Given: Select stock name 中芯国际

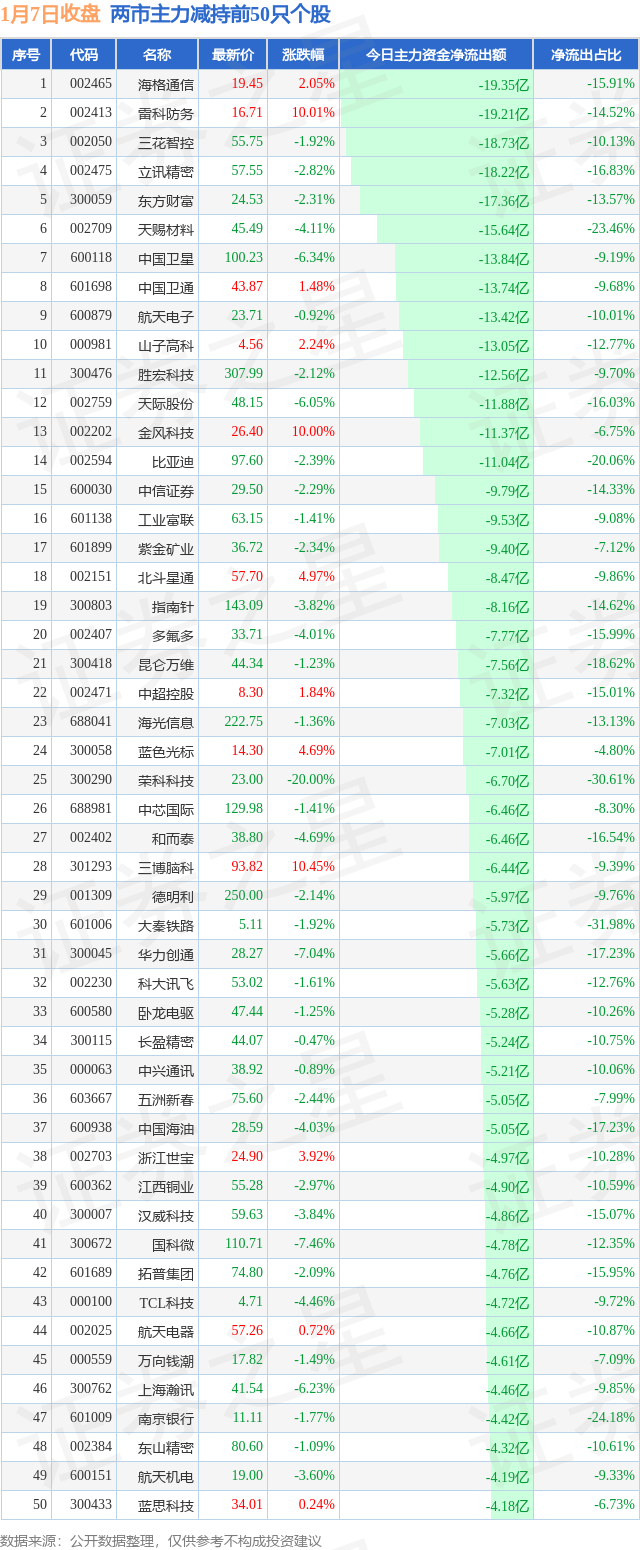Looking at the screenshot, I should [166, 809].
